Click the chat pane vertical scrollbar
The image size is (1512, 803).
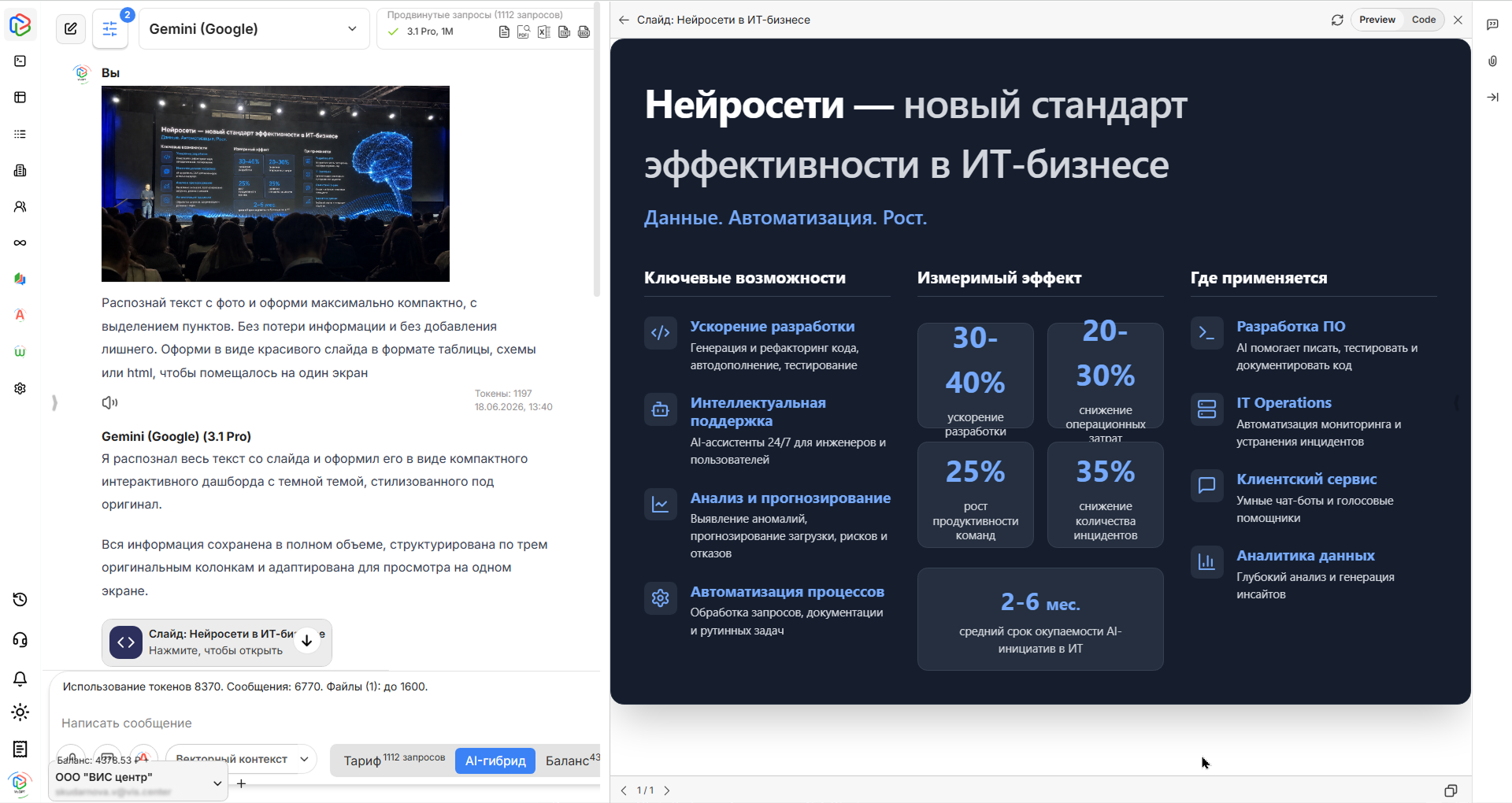[x=596, y=150]
